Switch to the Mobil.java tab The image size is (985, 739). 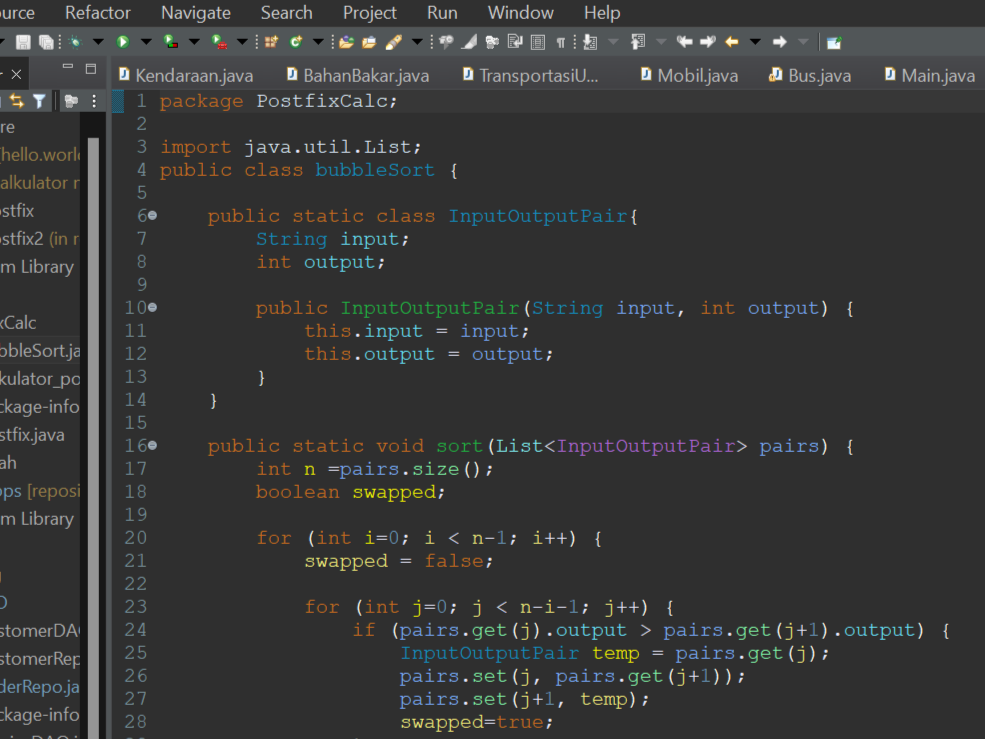point(697,76)
